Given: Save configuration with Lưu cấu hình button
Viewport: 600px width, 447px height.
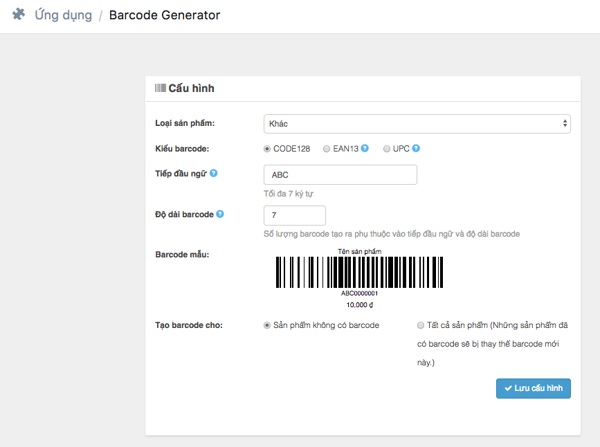Looking at the screenshot, I should (533, 388).
